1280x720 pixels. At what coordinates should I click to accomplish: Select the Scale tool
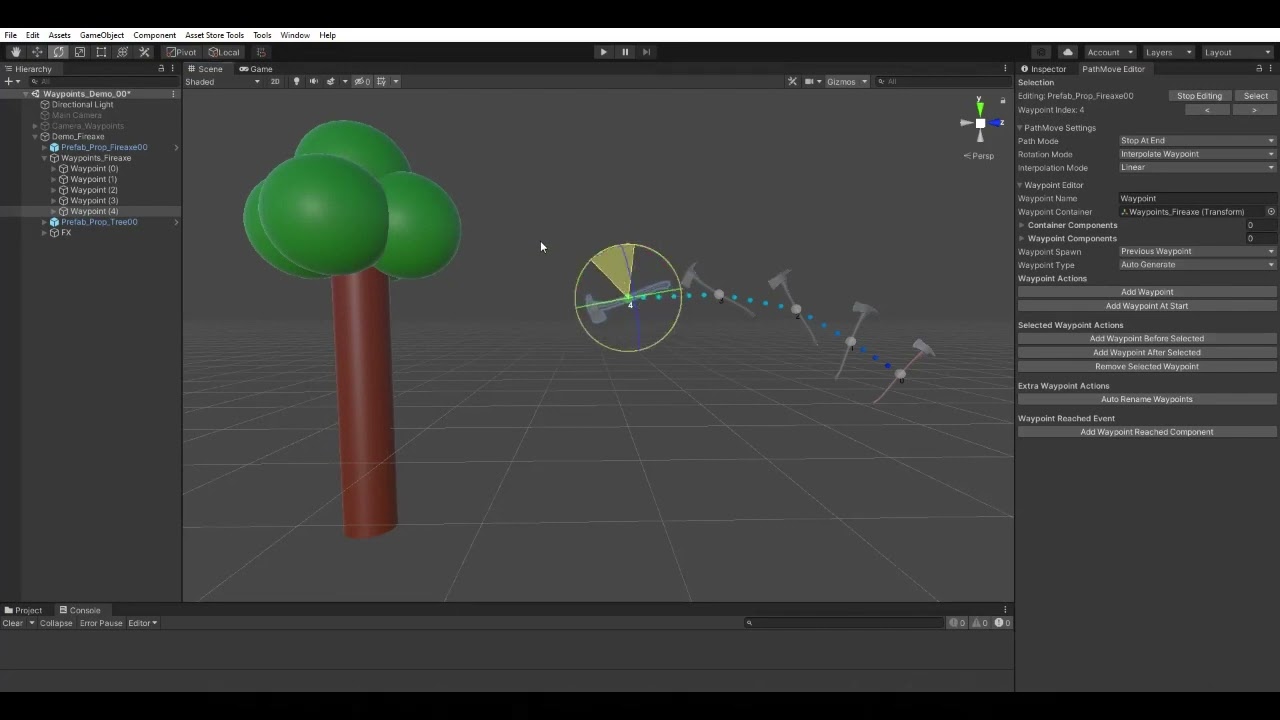pos(80,52)
